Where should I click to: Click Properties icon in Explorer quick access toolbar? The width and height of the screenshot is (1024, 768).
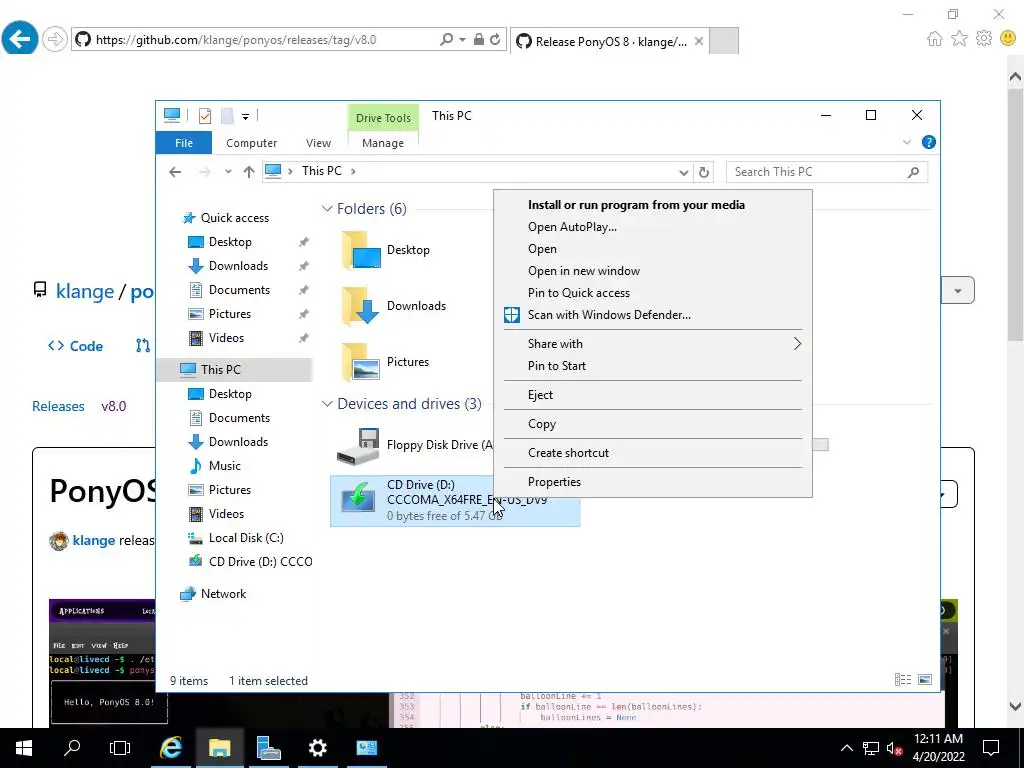pos(205,116)
